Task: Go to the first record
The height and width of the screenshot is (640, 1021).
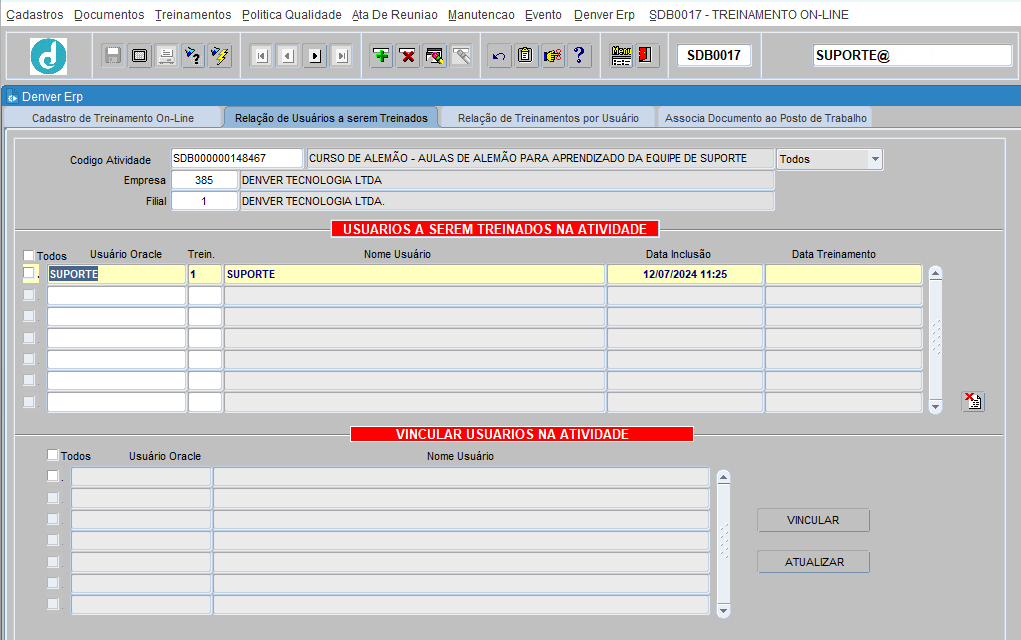Action: [261, 56]
